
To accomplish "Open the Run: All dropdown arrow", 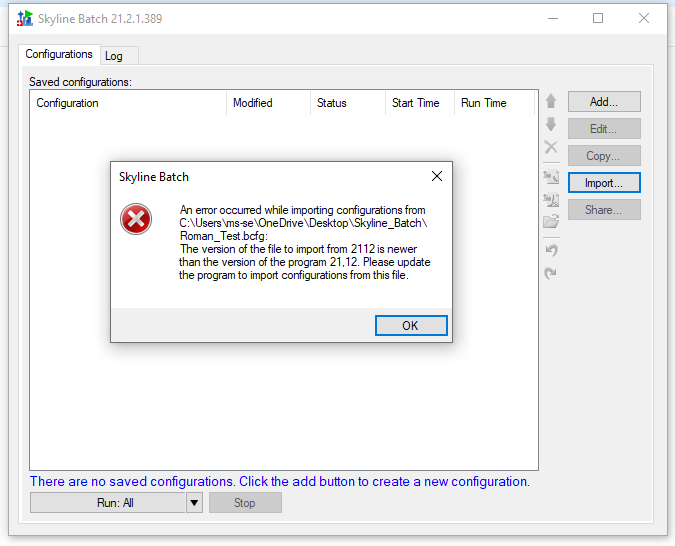I will [x=194, y=503].
